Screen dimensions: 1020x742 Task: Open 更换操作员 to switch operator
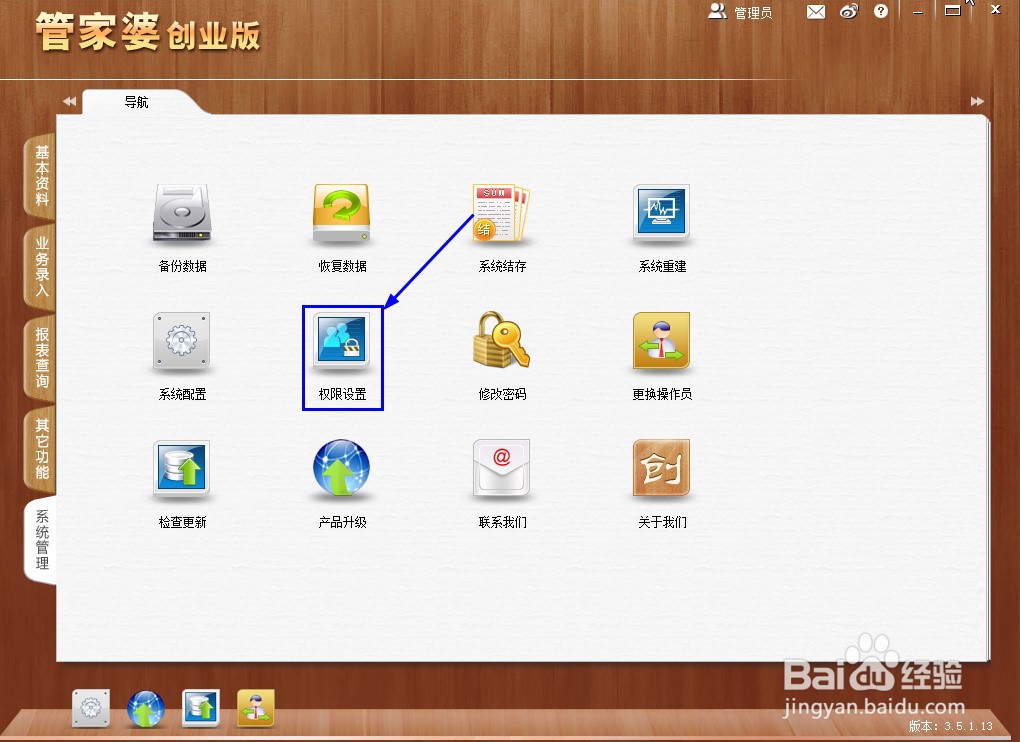pos(661,340)
